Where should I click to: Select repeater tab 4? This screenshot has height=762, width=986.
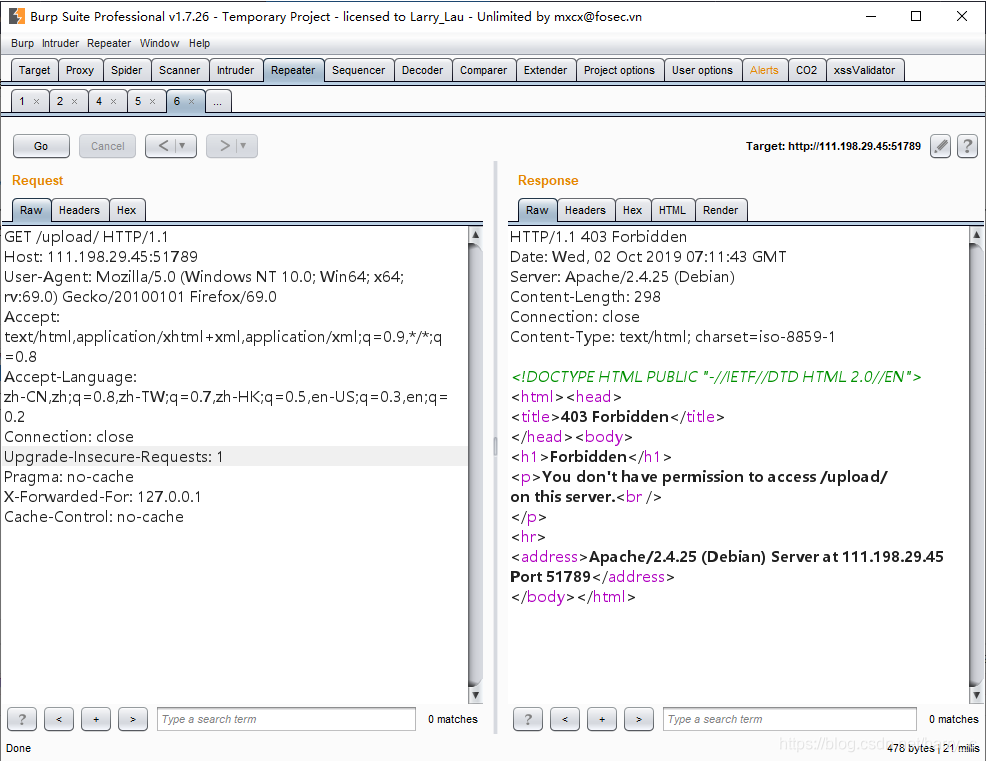[99, 101]
